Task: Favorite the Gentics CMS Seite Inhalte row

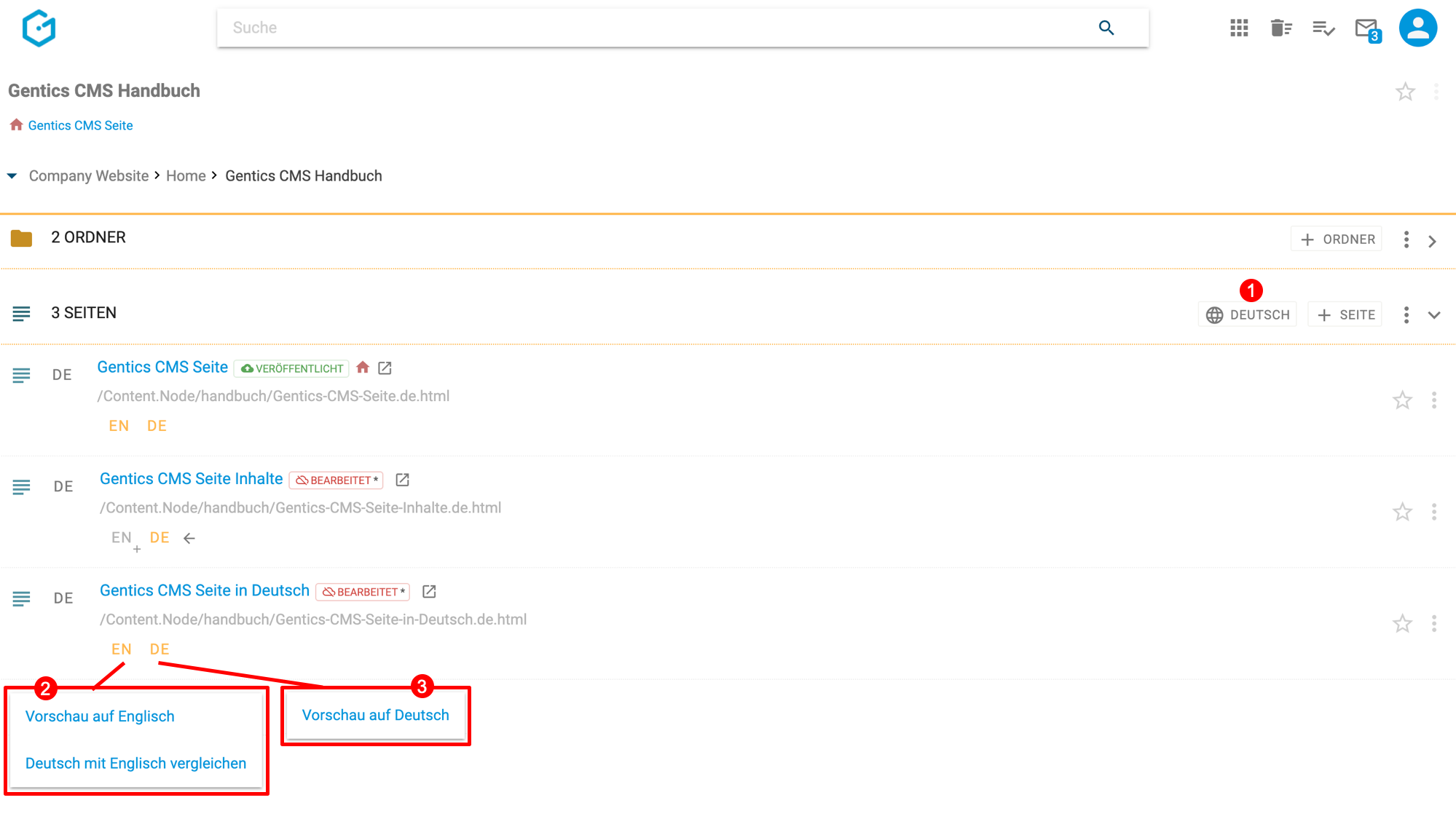Action: point(1402,512)
